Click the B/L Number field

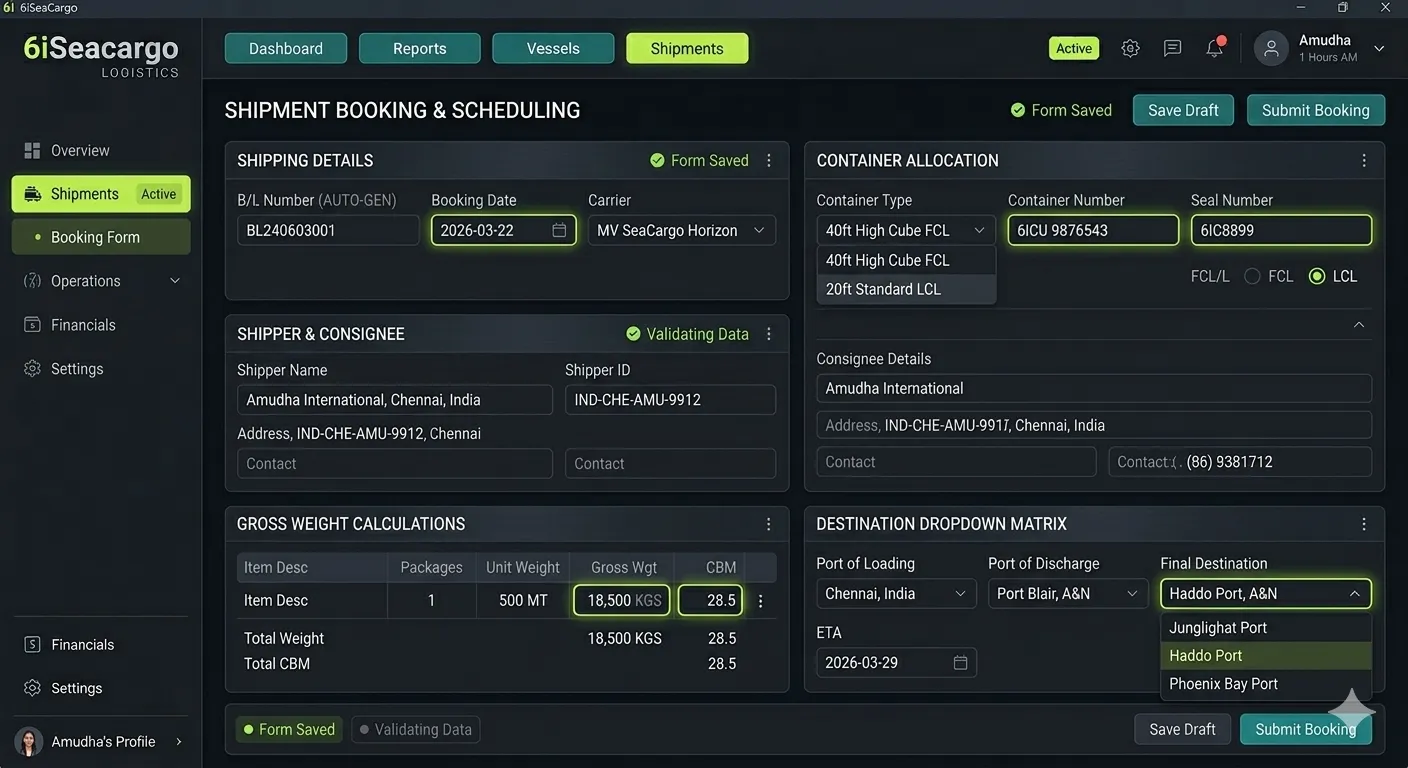pos(328,230)
